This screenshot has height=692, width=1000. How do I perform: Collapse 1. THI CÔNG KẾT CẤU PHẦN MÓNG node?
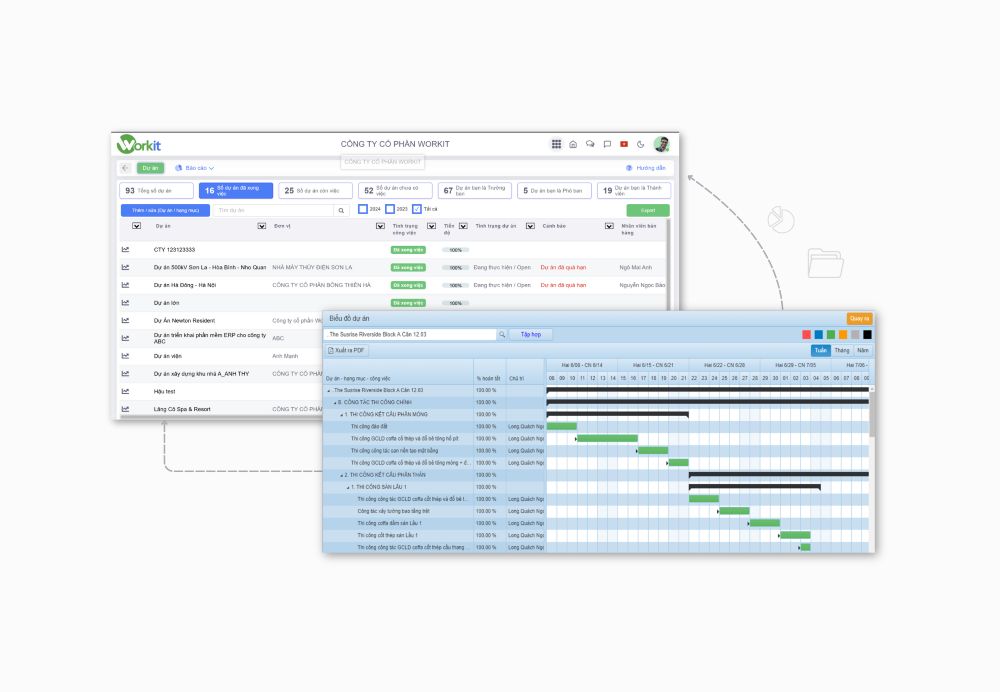tap(341, 415)
